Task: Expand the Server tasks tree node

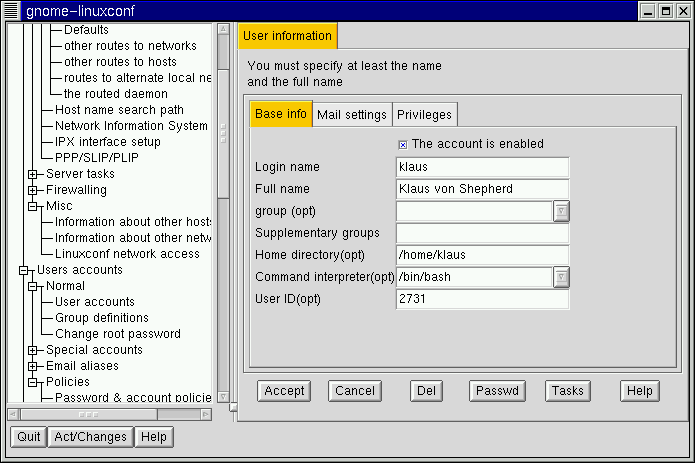Action: [33, 174]
